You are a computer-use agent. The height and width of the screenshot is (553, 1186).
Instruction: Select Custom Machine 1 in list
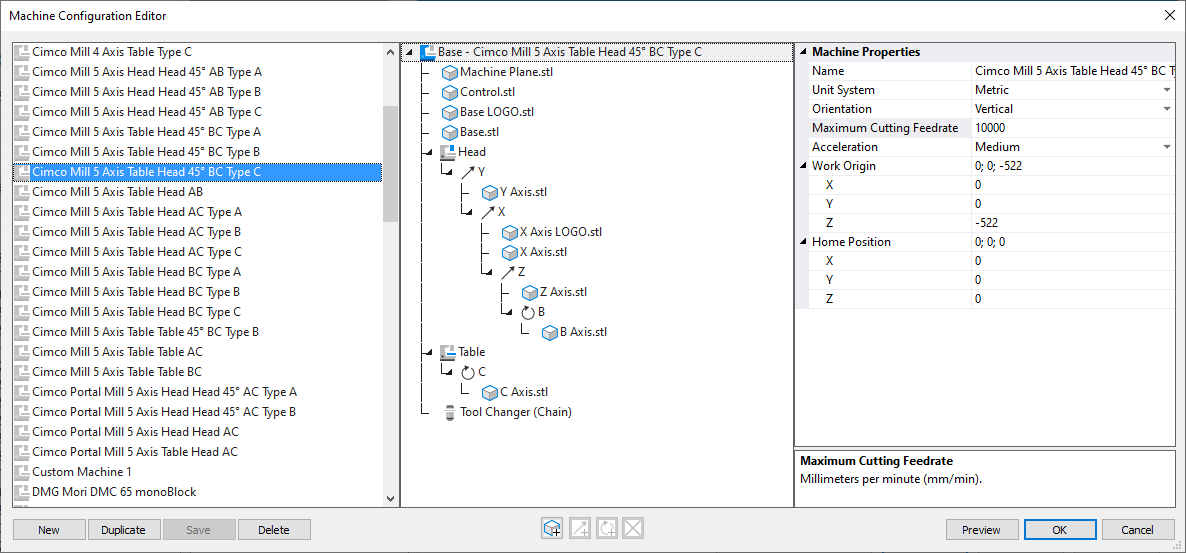pos(82,471)
